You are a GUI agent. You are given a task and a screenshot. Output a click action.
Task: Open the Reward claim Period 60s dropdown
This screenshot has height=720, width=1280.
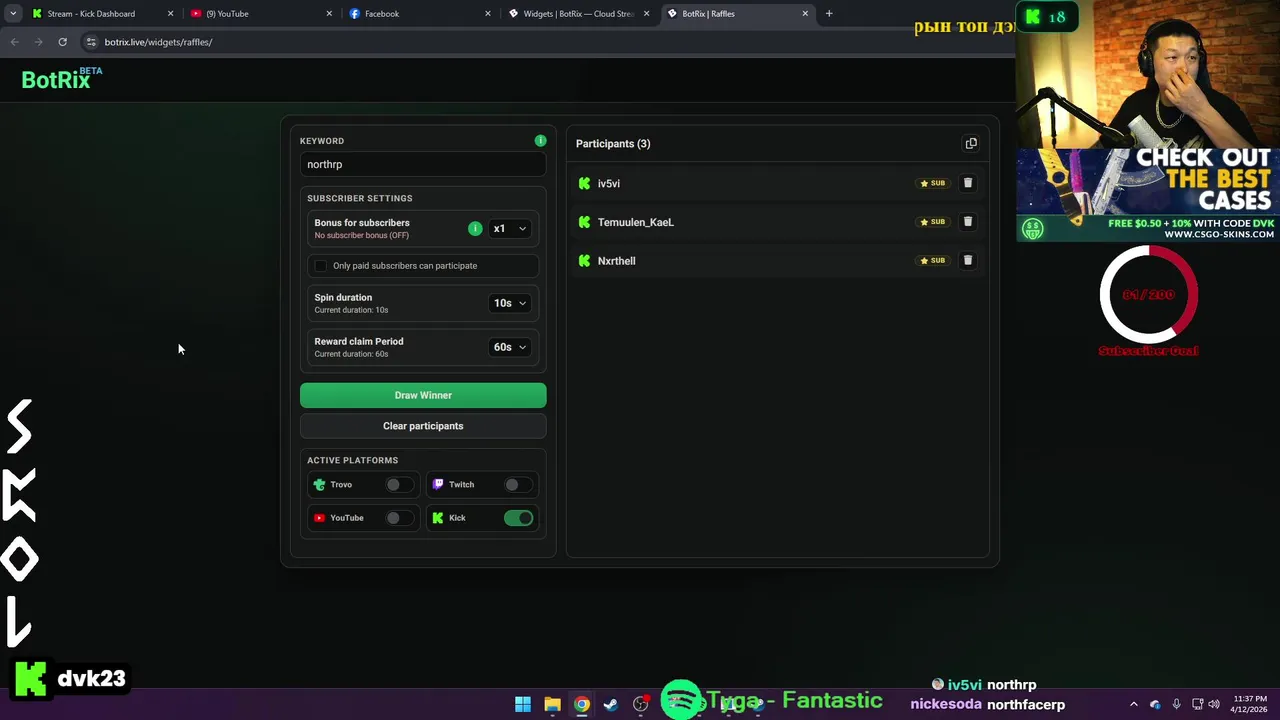pyautogui.click(x=509, y=347)
